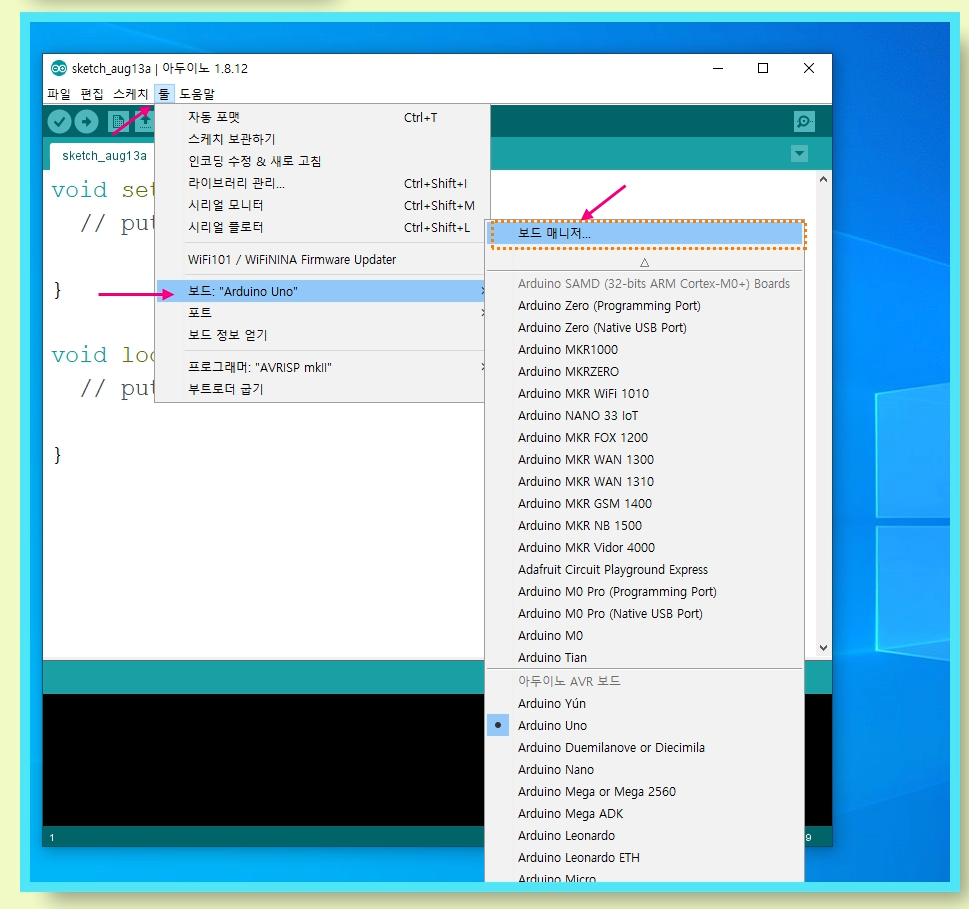This screenshot has height=909, width=969.
Task: Expand the 보드: "Arduino Uno" submenu
Action: [319, 291]
